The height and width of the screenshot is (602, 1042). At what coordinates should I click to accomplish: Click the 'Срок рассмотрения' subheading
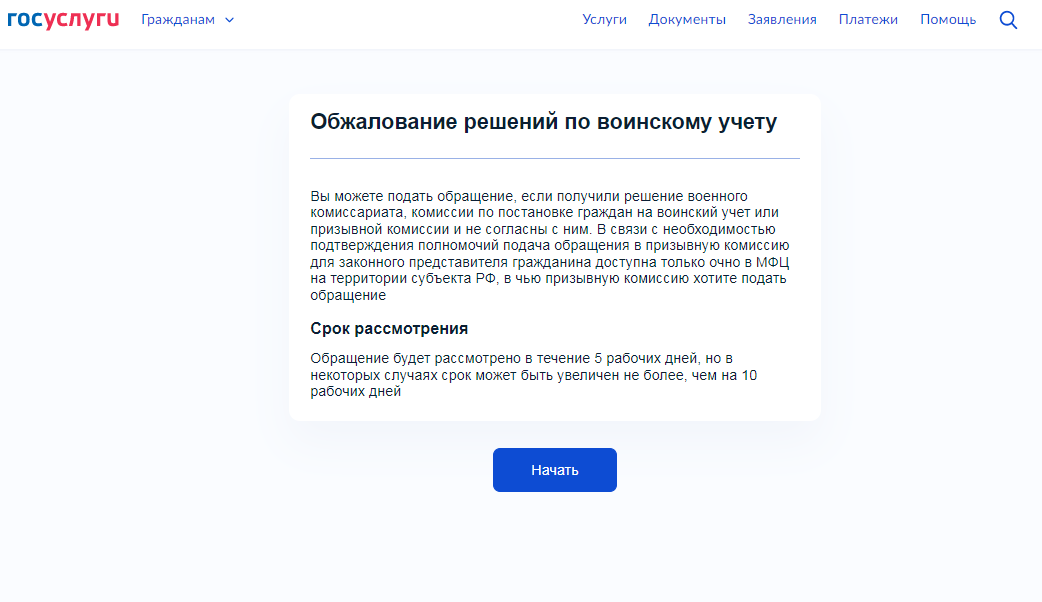(x=389, y=329)
